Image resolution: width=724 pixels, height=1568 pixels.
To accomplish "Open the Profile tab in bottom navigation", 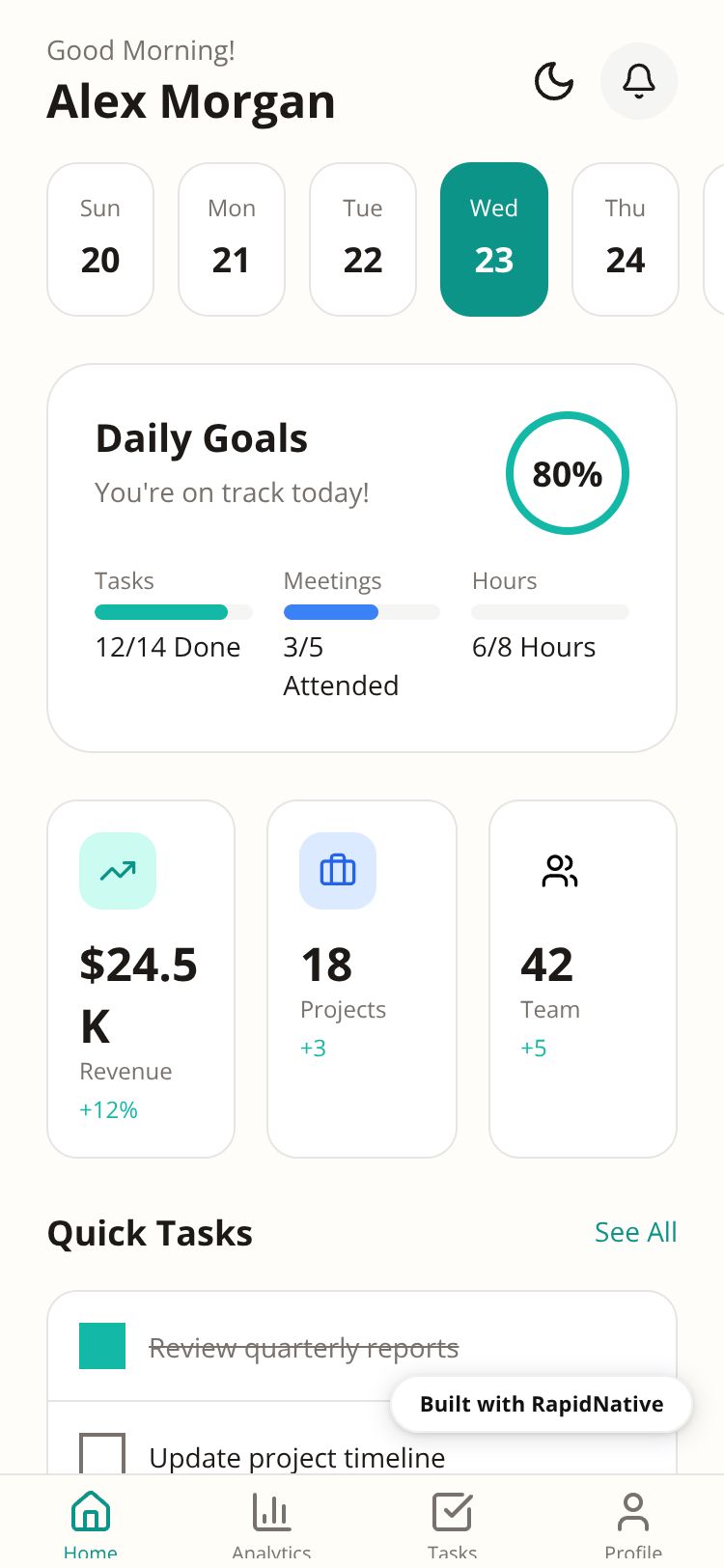I will (x=633, y=1522).
